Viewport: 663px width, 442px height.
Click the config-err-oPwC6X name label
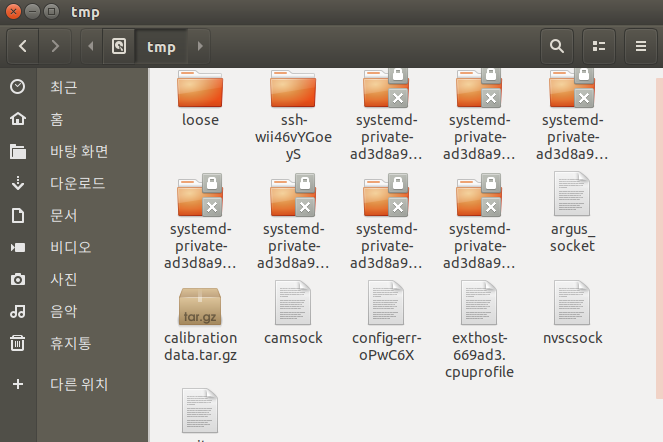(386, 346)
